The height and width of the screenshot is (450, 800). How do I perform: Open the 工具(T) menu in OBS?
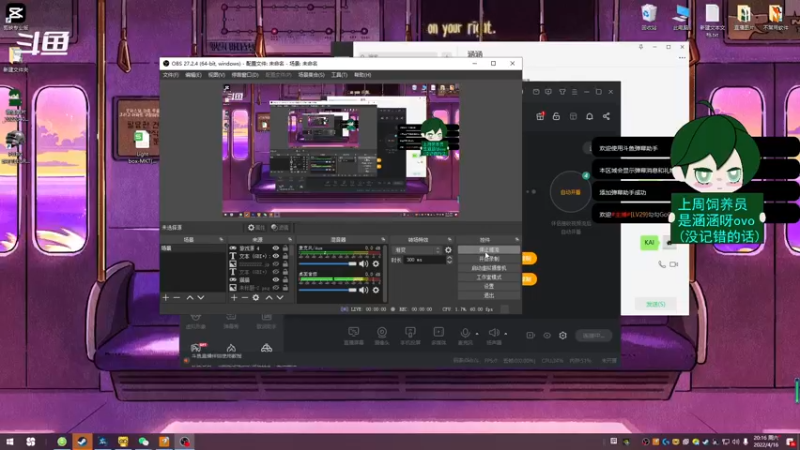pyautogui.click(x=339, y=75)
